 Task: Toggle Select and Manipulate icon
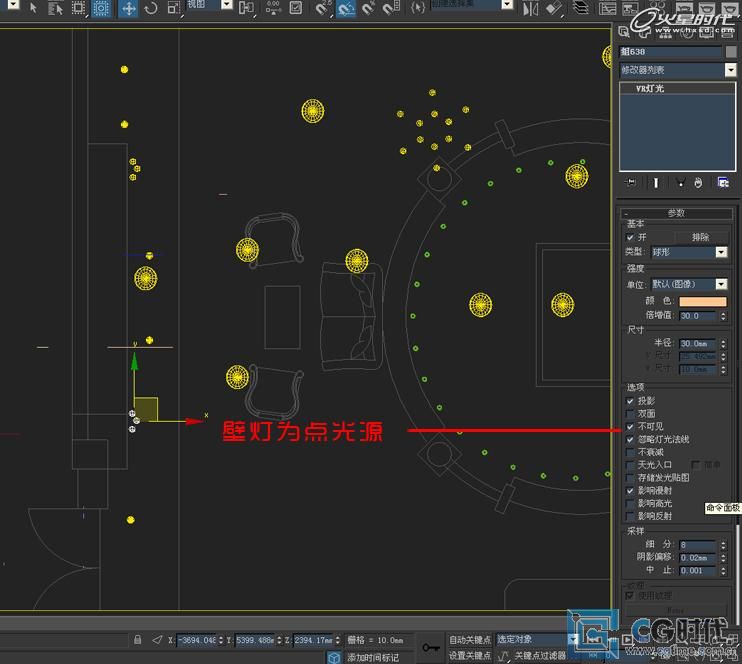click(x=273, y=8)
